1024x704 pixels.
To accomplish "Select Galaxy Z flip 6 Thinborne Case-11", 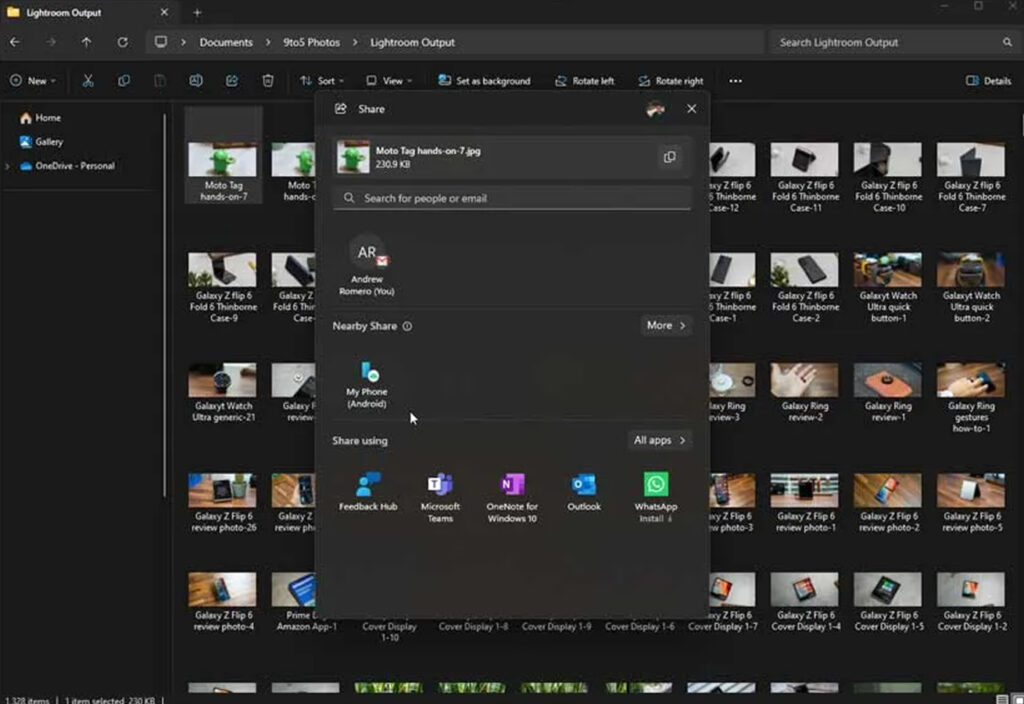I will 805,177.
